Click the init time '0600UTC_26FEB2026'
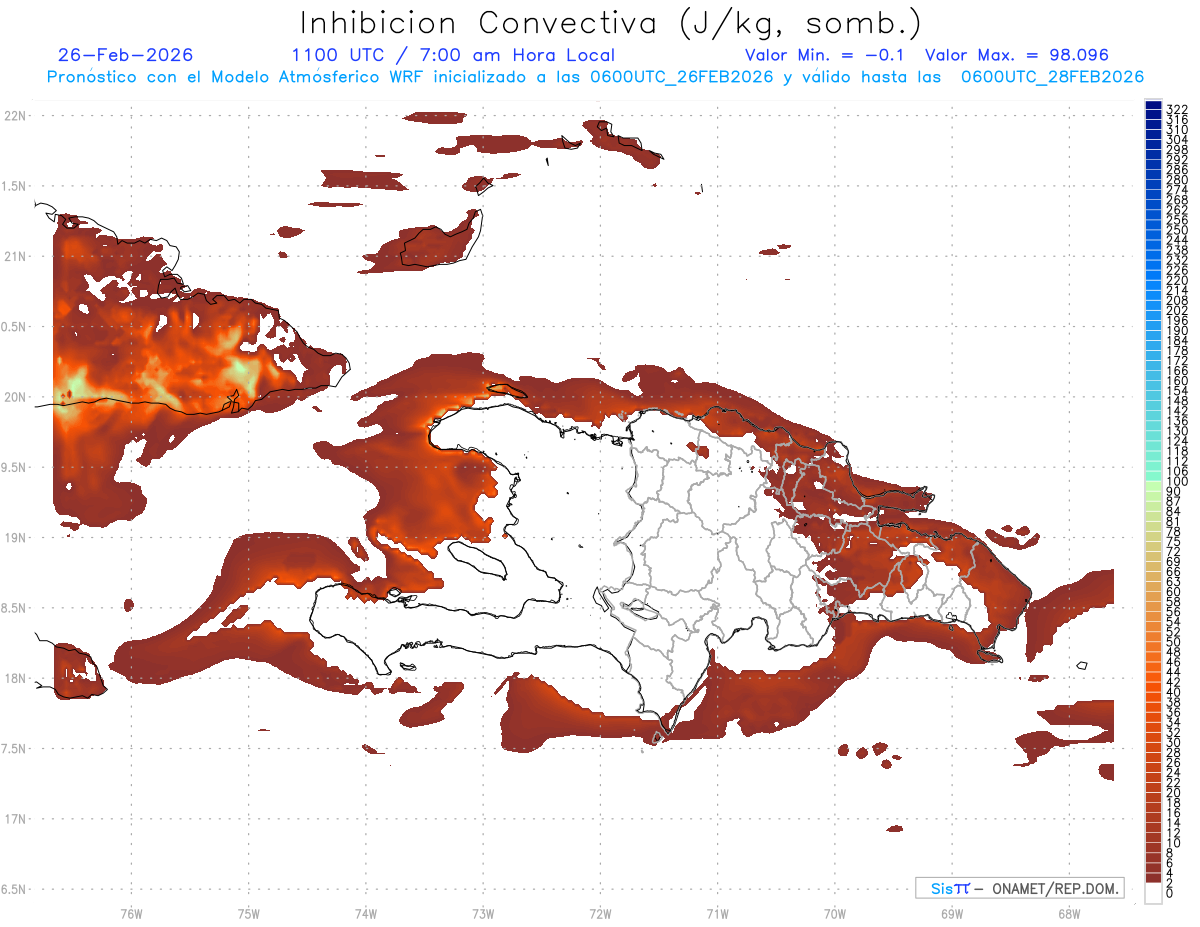Image resolution: width=1200 pixels, height=927 pixels. 681,77
